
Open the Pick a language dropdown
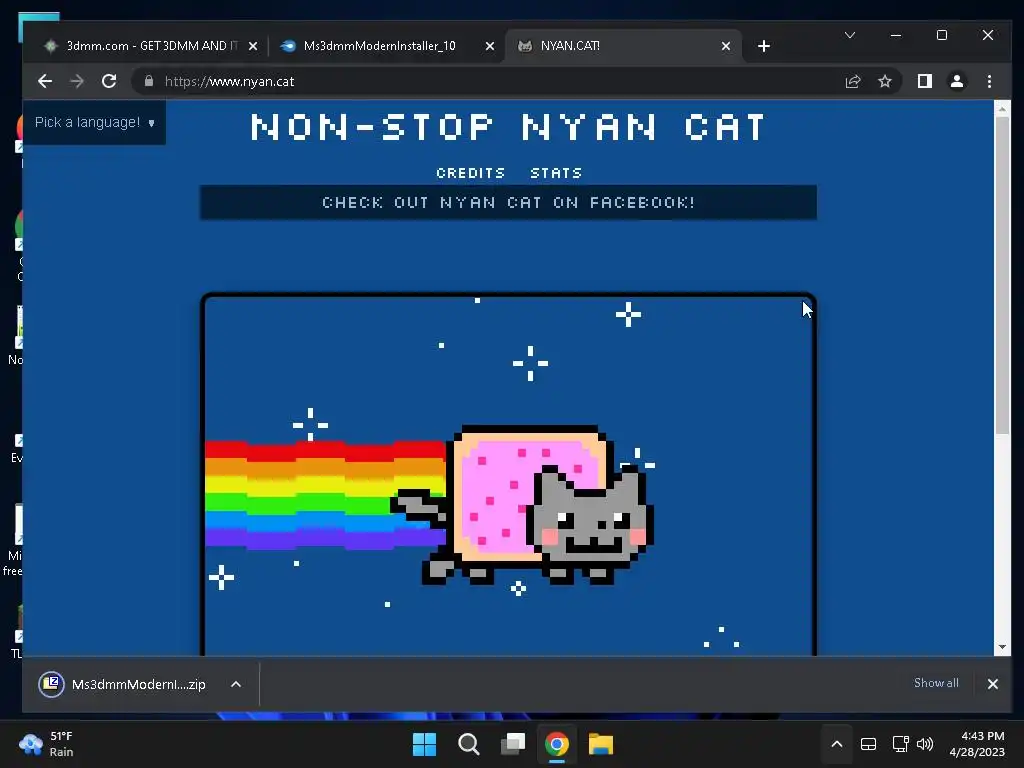click(94, 122)
